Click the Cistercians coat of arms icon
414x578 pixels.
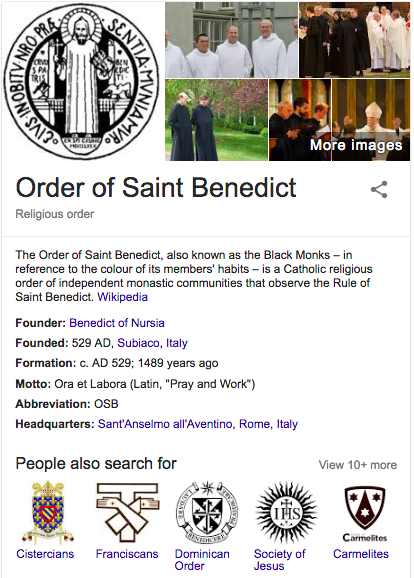(48, 512)
